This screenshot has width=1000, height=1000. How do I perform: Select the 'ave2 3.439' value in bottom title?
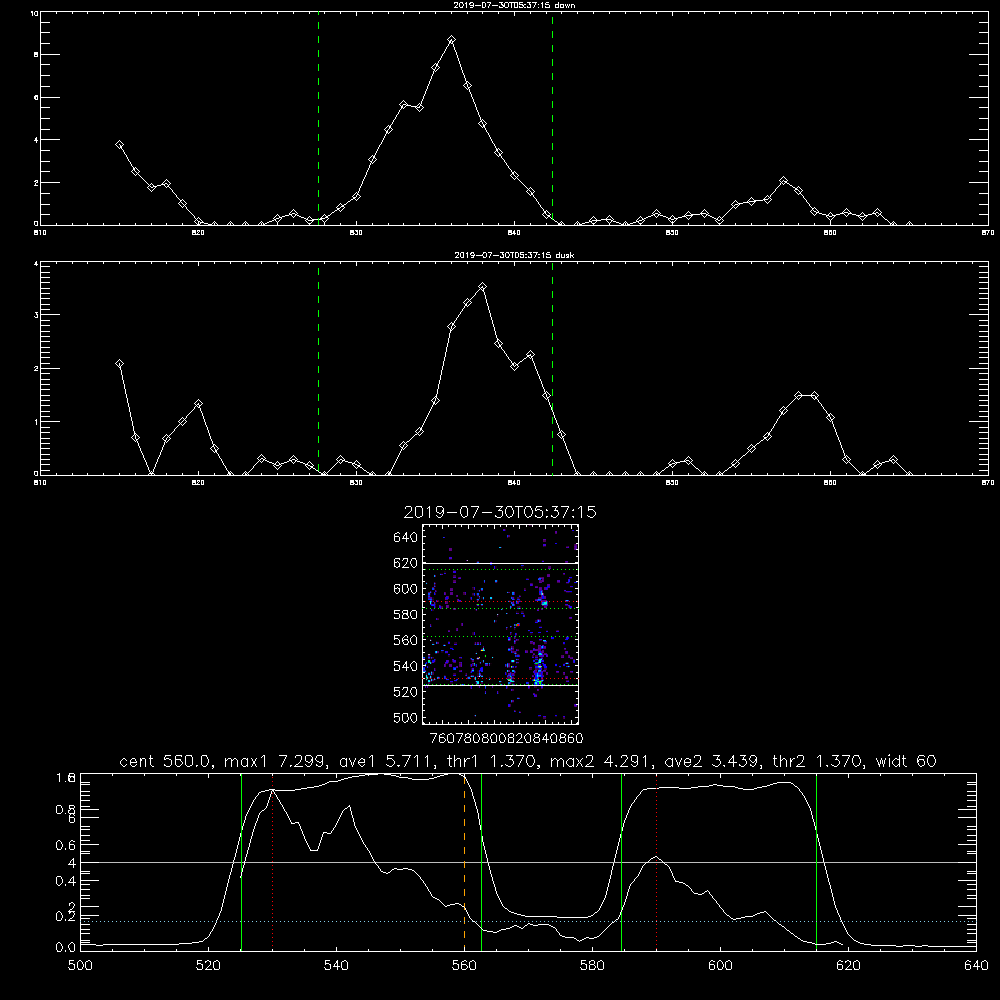pos(712,761)
